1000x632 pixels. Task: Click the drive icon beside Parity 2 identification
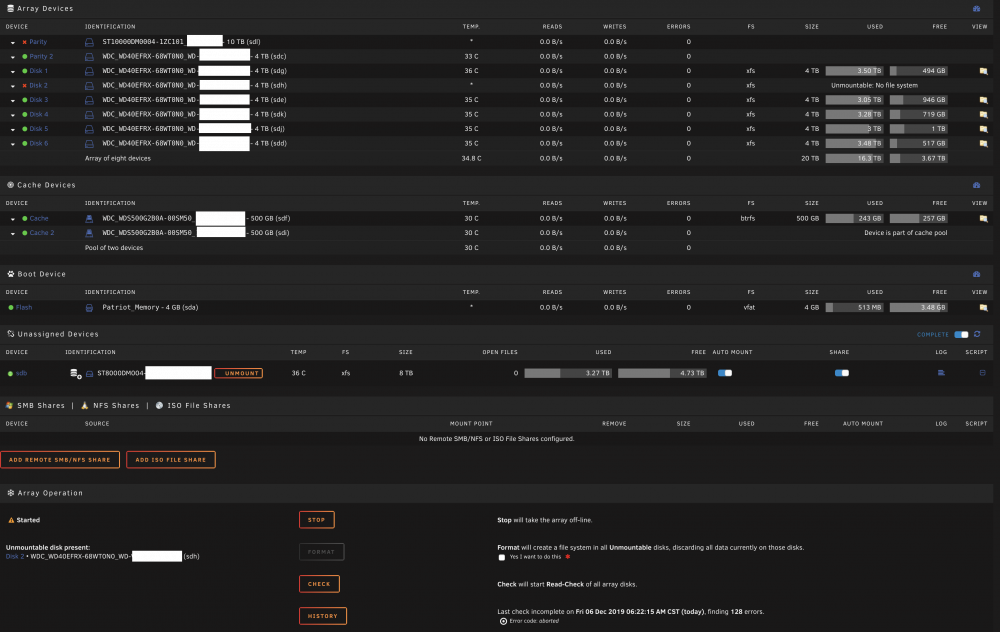tap(89, 57)
